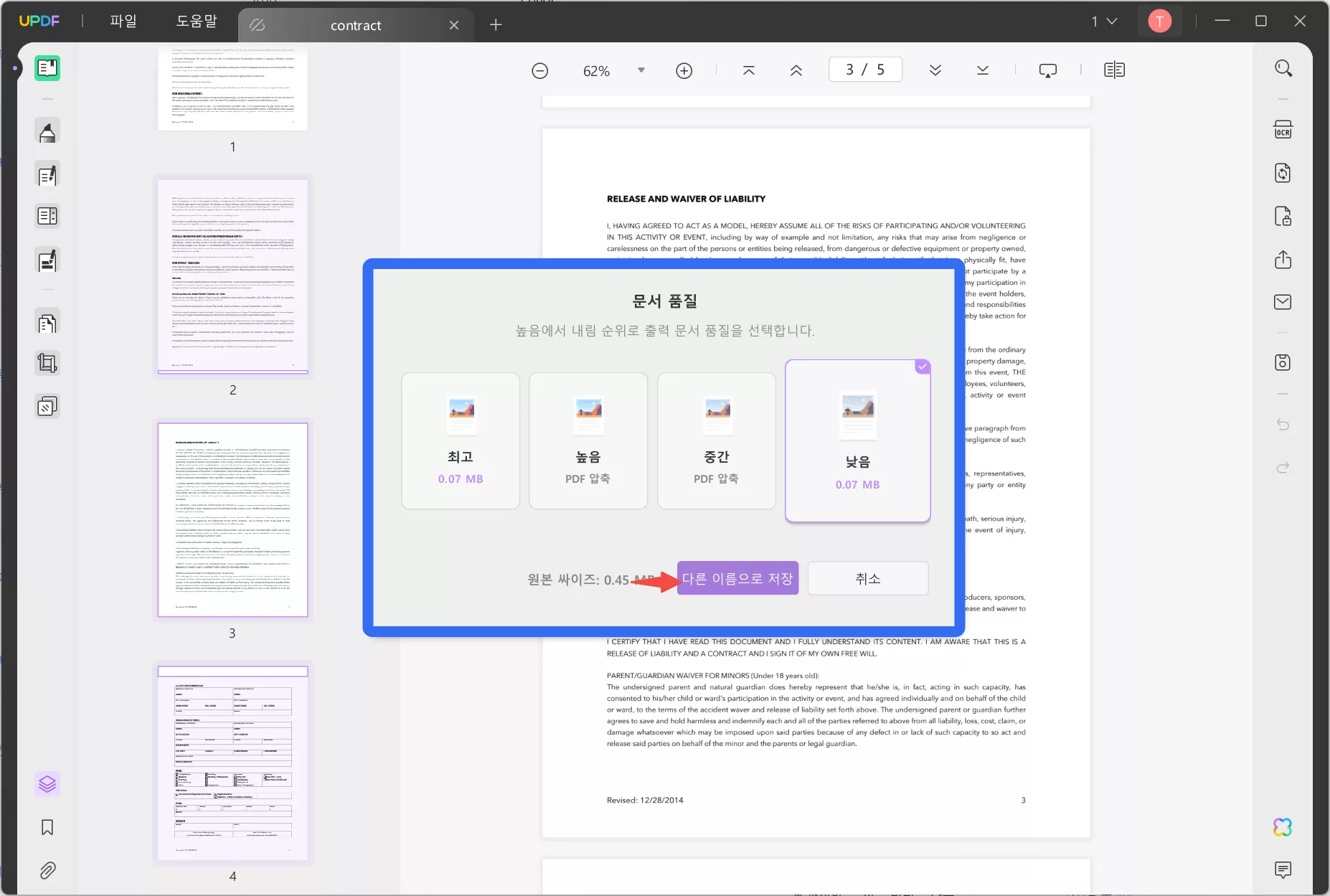Image resolution: width=1330 pixels, height=896 pixels.
Task: Close the contract tab
Action: 454,26
